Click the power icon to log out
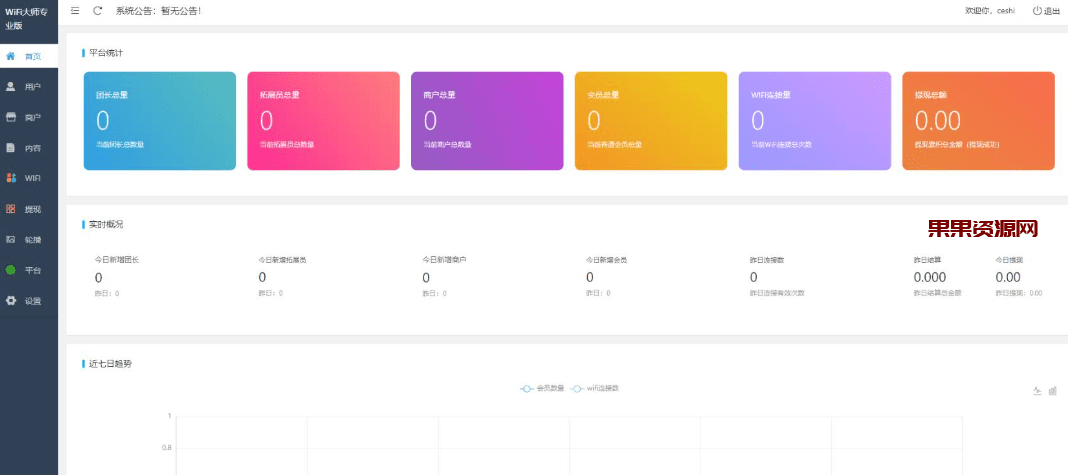 click(x=1037, y=11)
